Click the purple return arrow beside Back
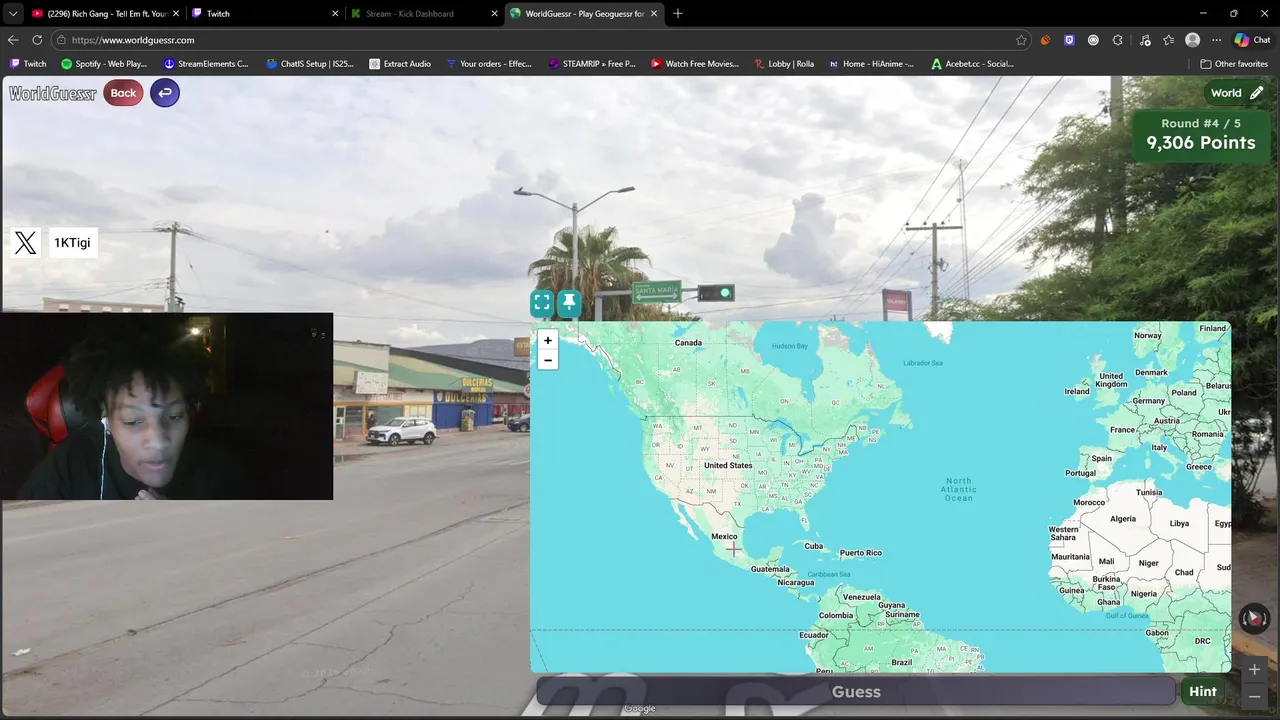This screenshot has height=720, width=1280. (x=165, y=93)
